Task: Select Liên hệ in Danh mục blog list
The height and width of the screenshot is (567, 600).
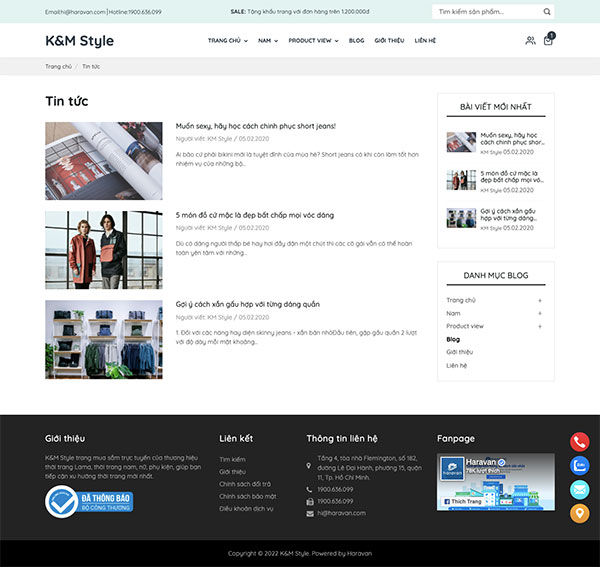Action: pos(457,365)
